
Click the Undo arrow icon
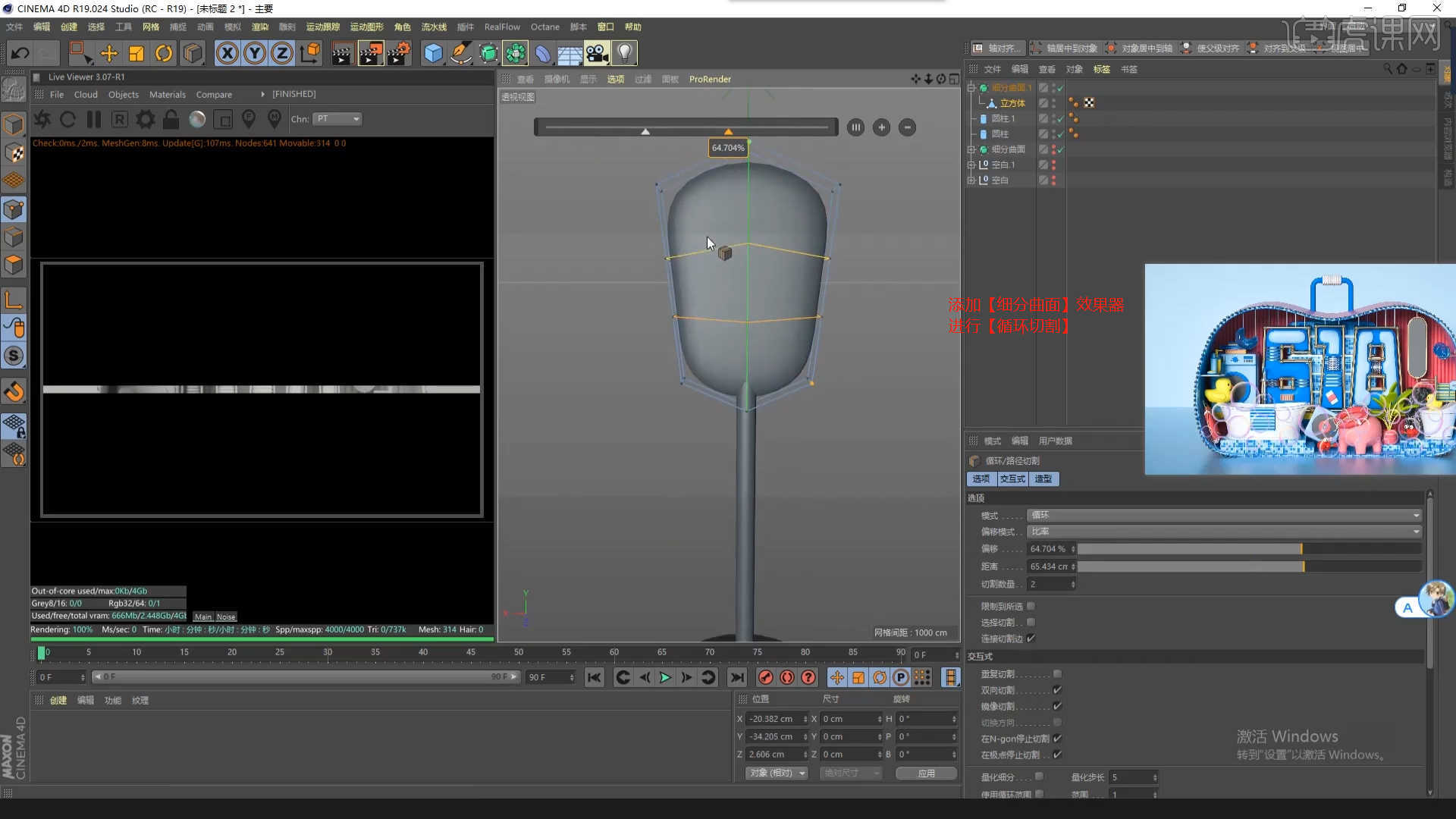click(x=20, y=53)
